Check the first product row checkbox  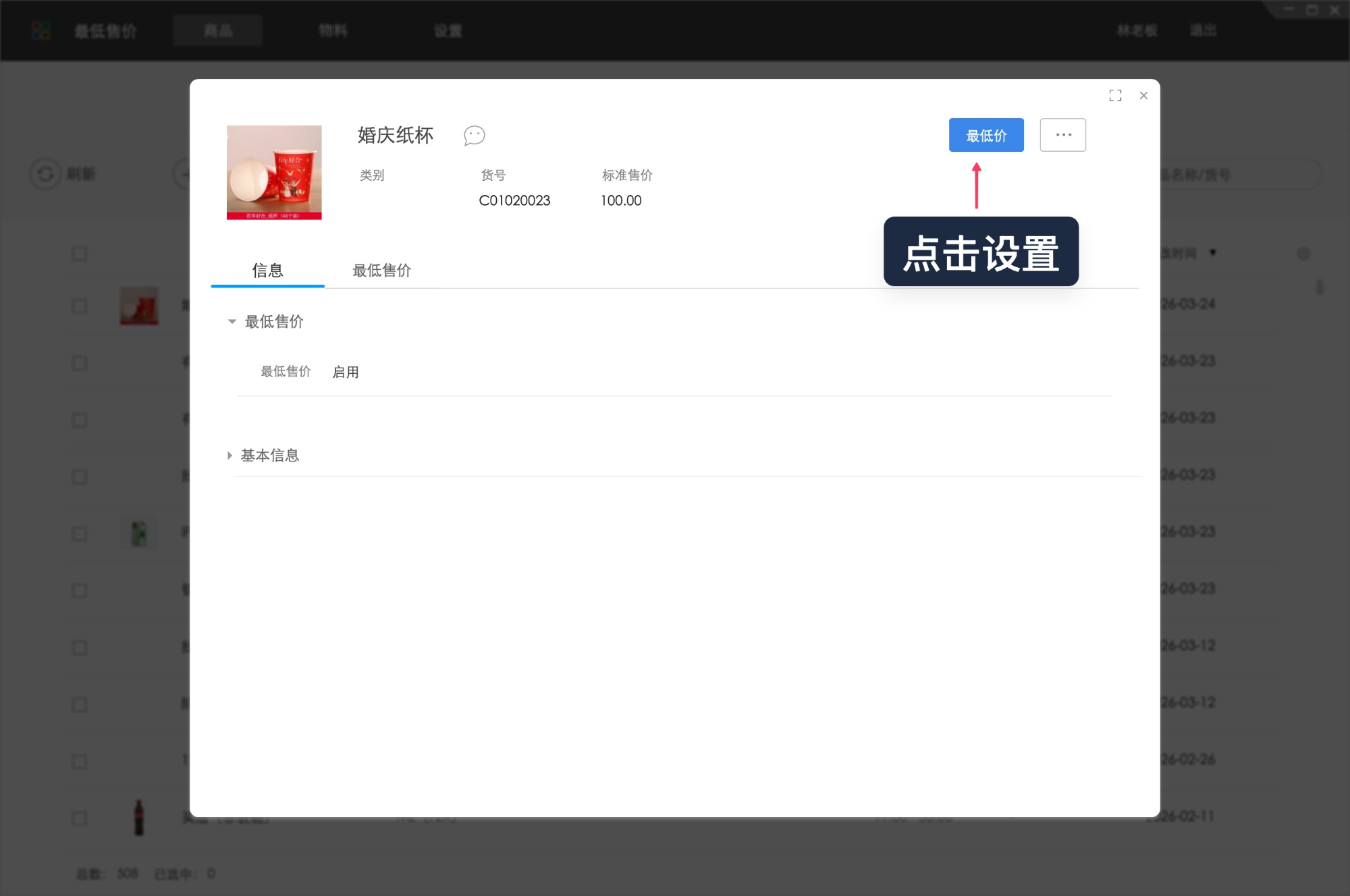click(80, 306)
